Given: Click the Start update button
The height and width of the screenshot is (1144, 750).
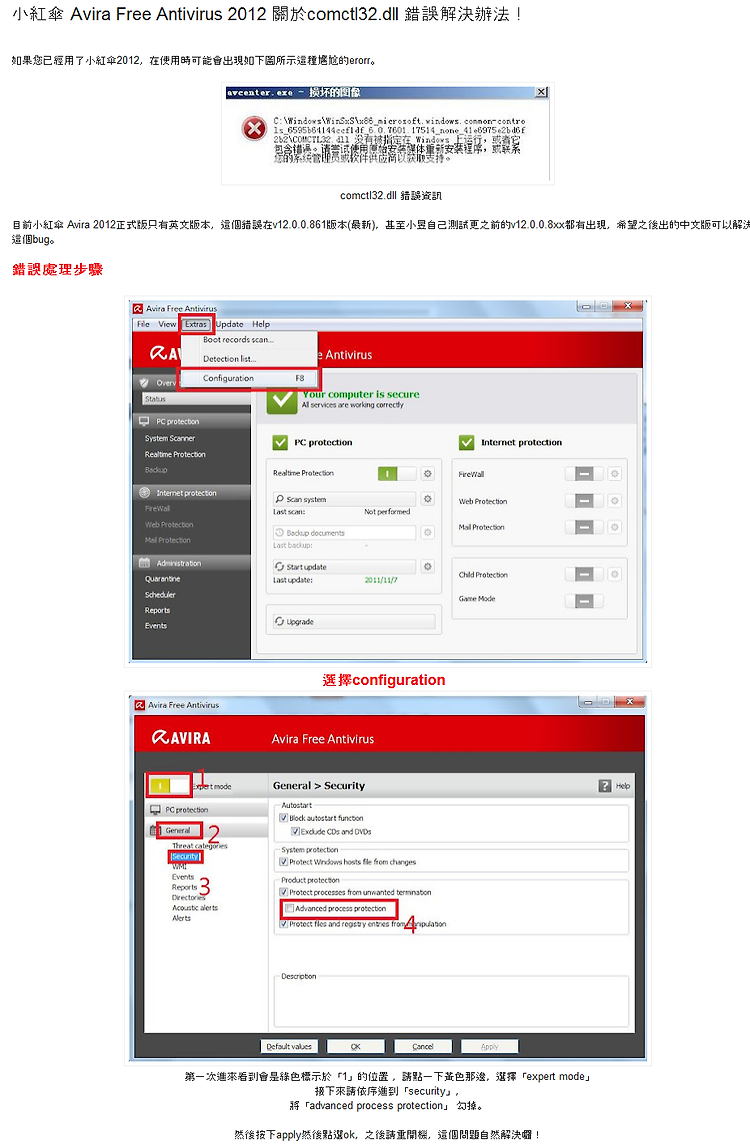Looking at the screenshot, I should 344,566.
